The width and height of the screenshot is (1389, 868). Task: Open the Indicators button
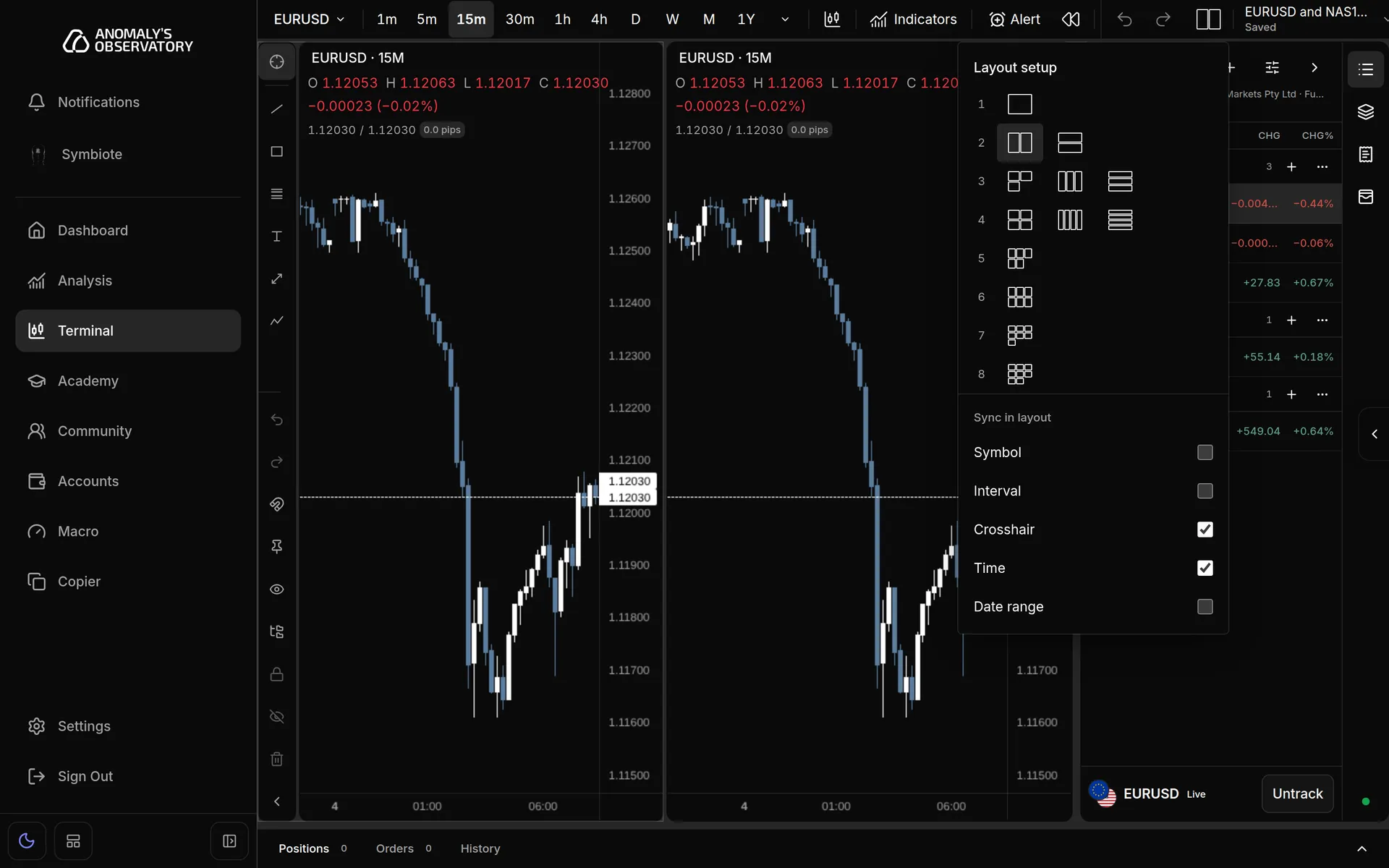click(x=913, y=20)
